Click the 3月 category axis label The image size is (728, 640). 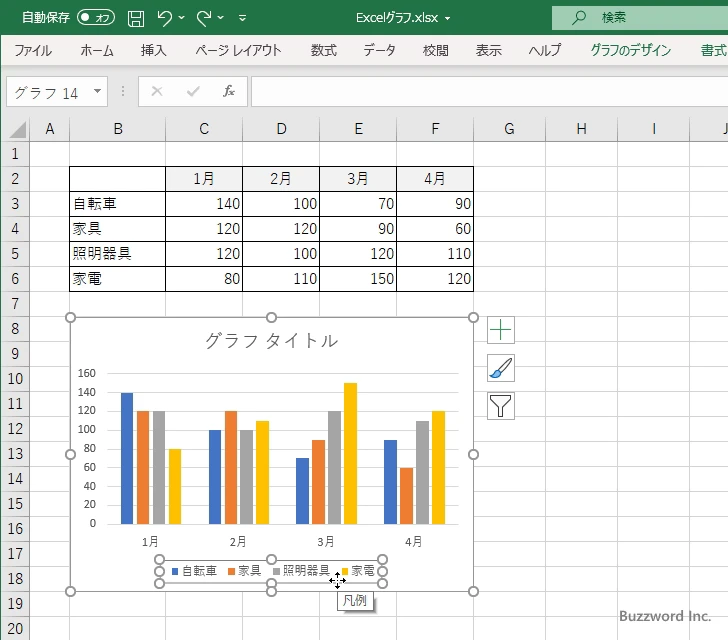point(326,542)
